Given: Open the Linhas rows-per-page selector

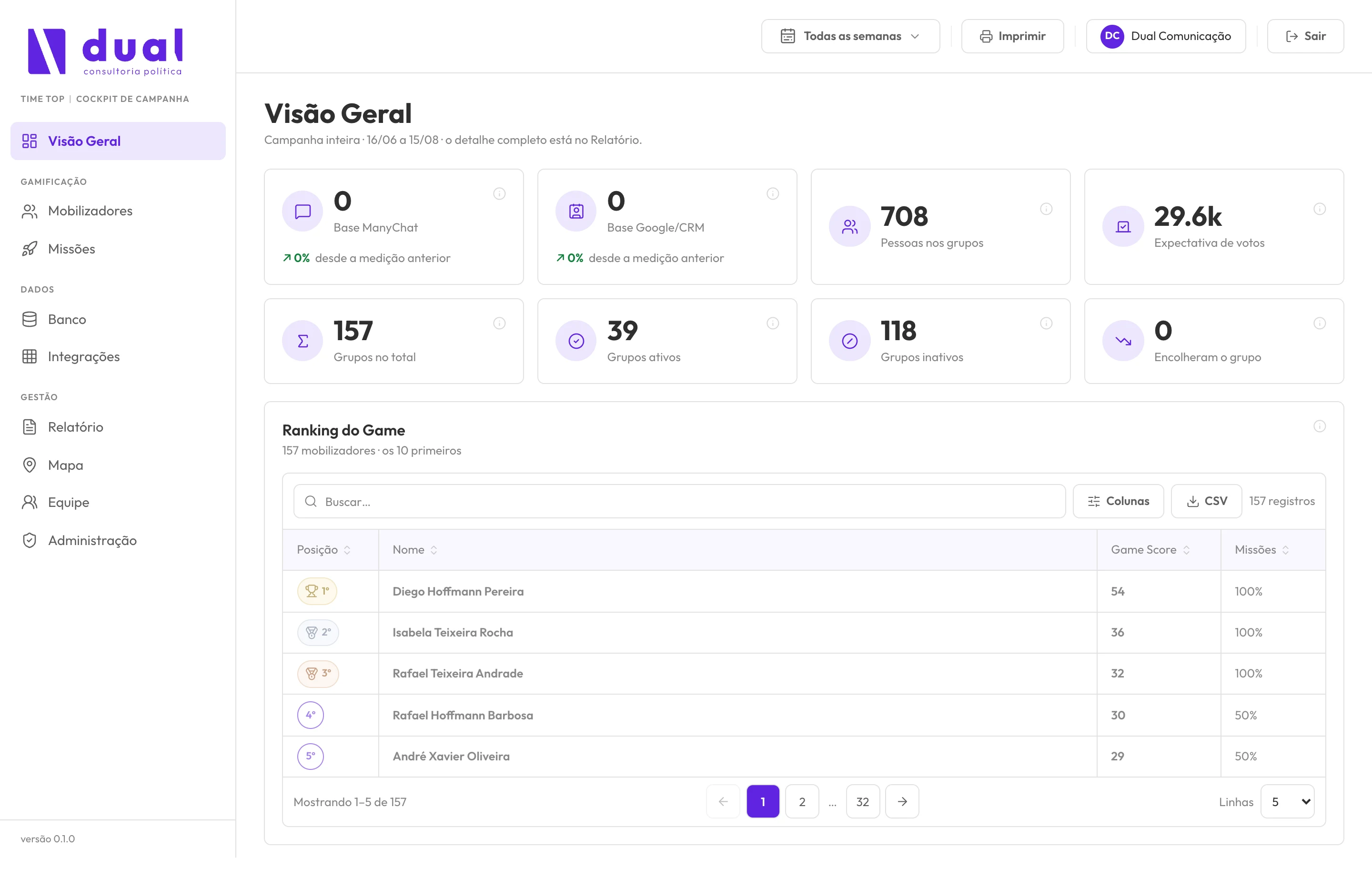Looking at the screenshot, I should 1287,802.
